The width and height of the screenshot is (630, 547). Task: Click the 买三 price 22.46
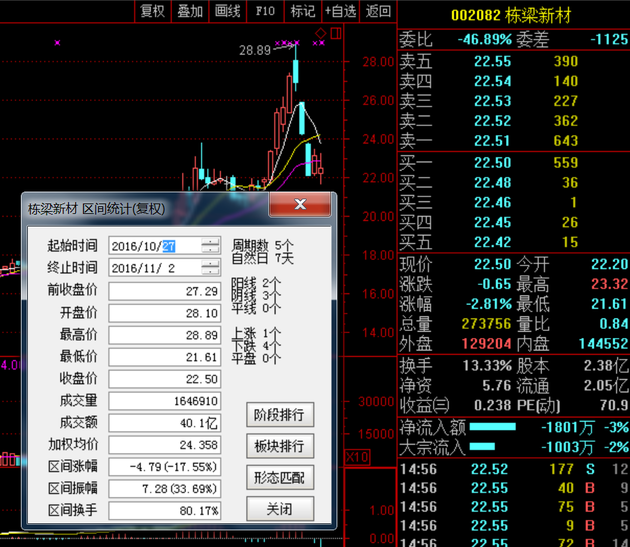tap(492, 203)
